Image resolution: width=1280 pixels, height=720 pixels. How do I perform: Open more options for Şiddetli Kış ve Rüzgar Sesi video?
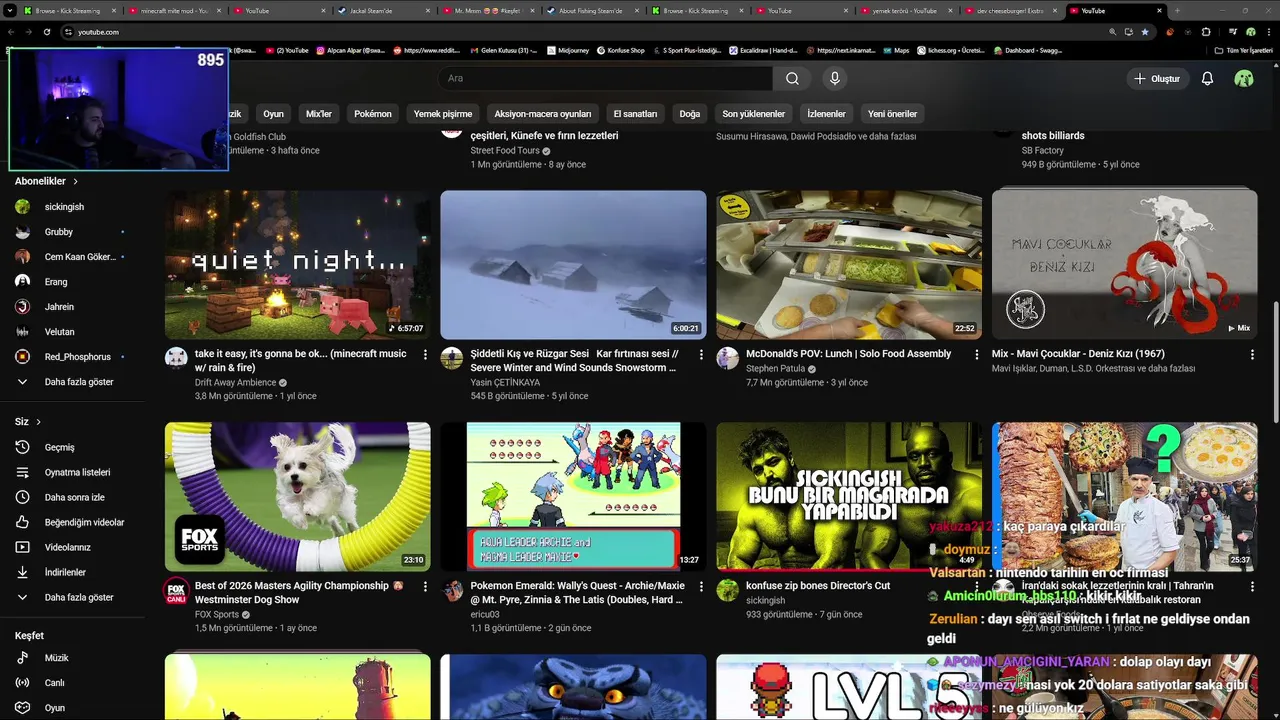[701, 354]
